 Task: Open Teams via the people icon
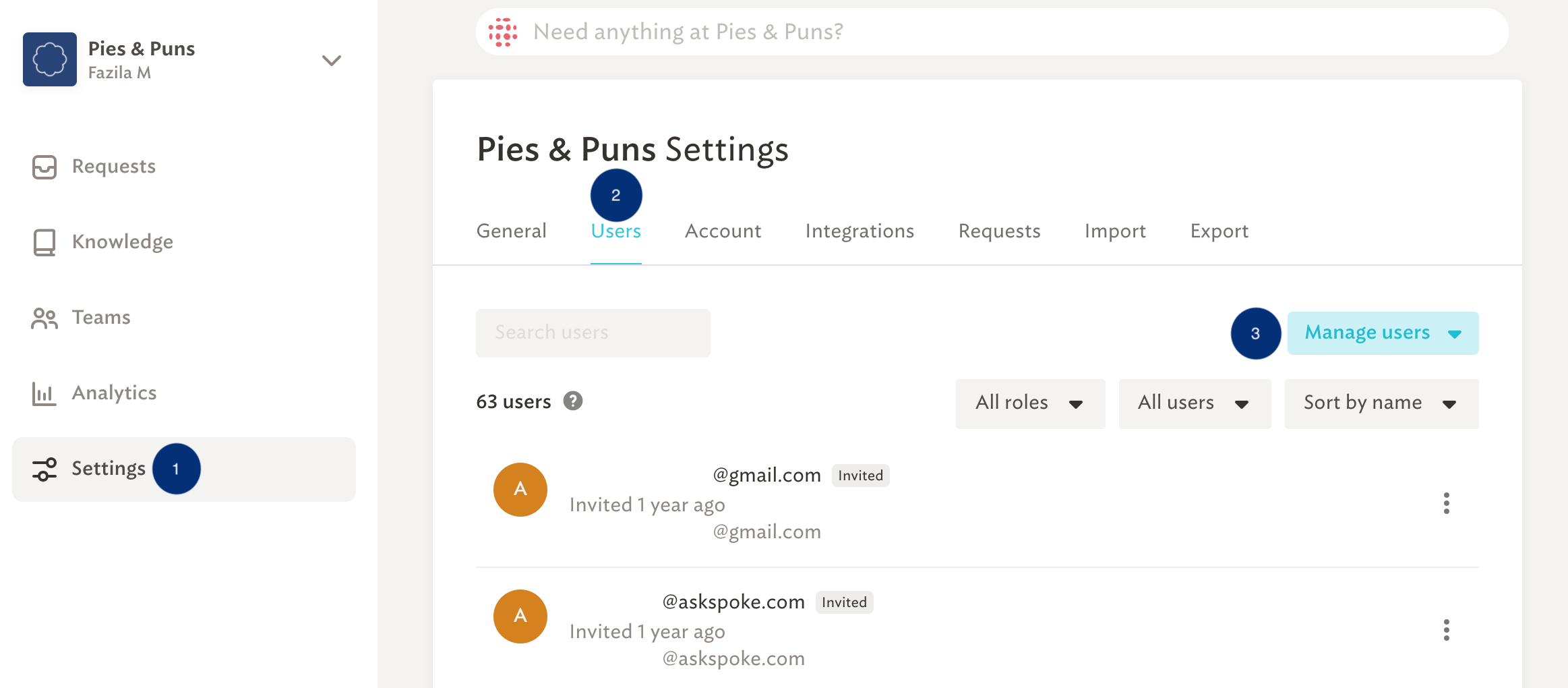click(x=44, y=318)
